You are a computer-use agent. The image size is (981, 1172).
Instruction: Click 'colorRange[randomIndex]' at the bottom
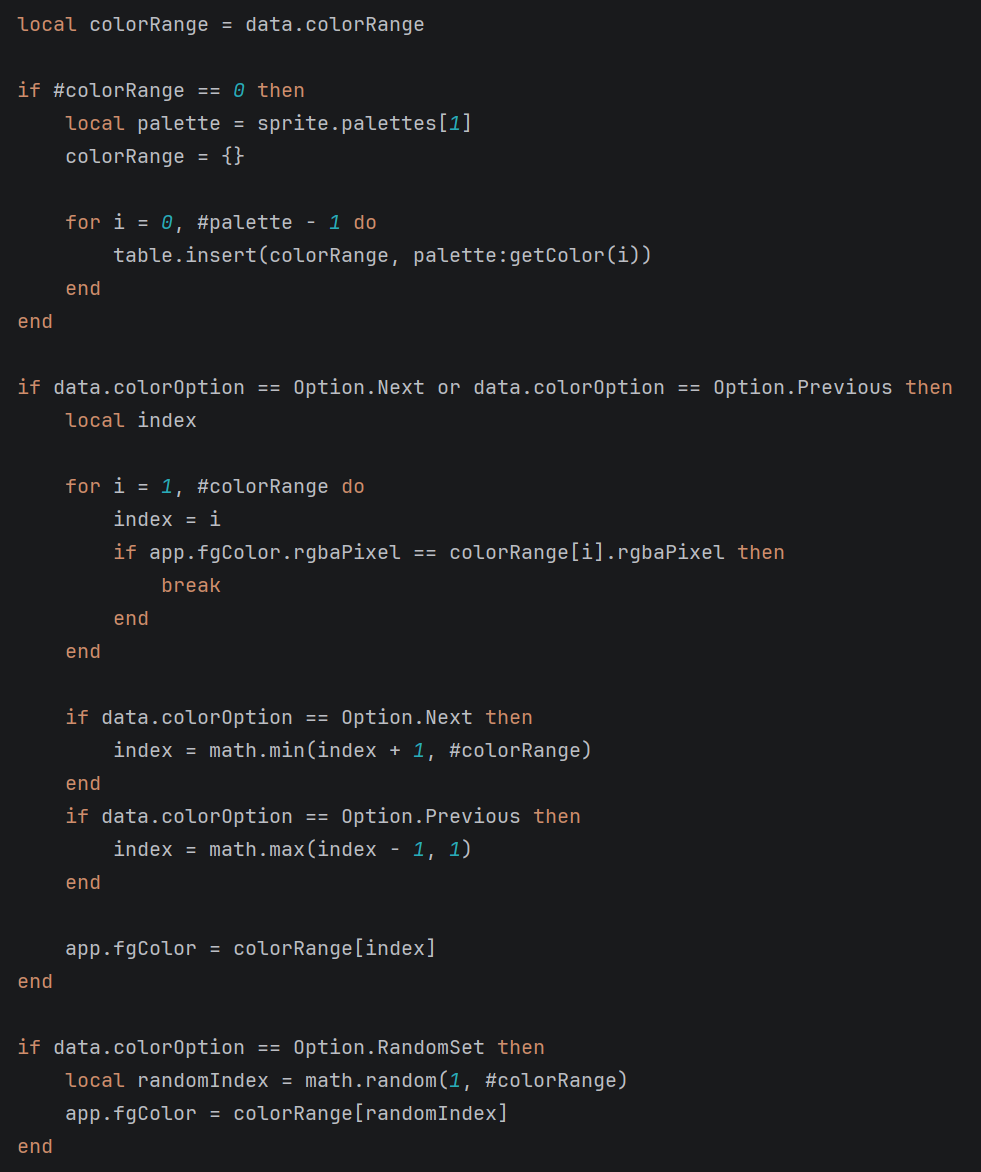click(370, 1114)
